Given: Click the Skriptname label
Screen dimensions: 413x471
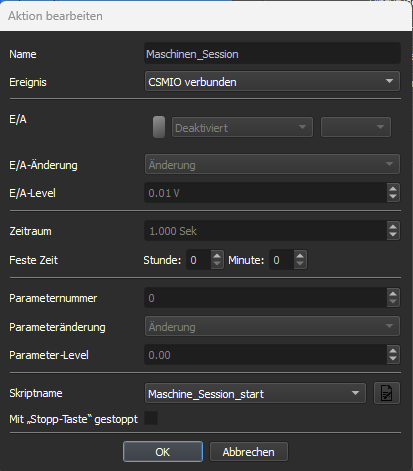Looking at the screenshot, I should pos(36,393).
